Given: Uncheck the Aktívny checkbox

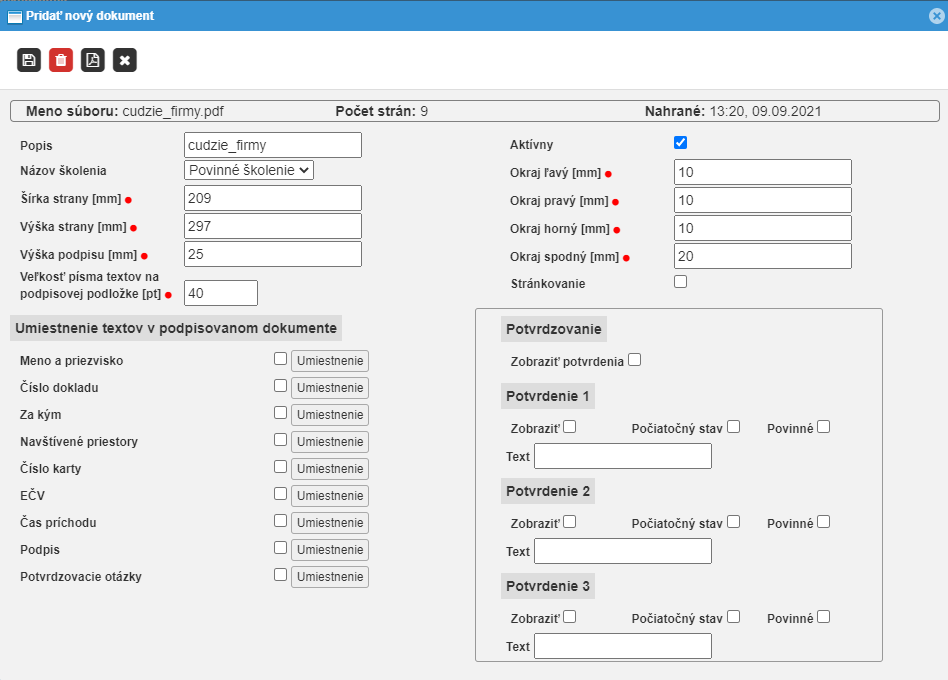Looking at the screenshot, I should click(681, 143).
